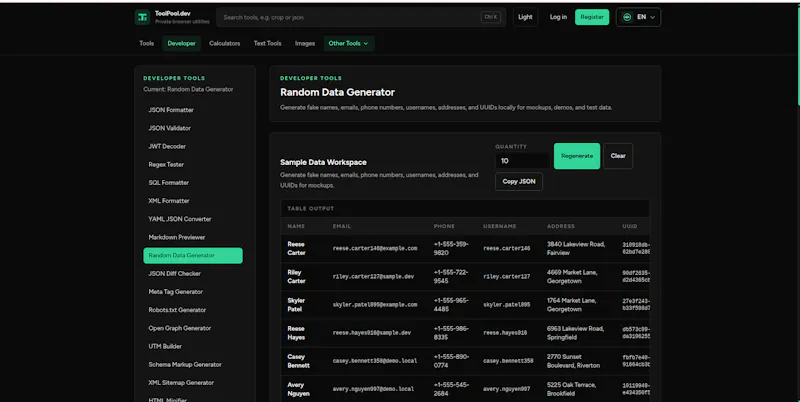Click address 3840 Lakeview Road, Fairview

(x=576, y=248)
